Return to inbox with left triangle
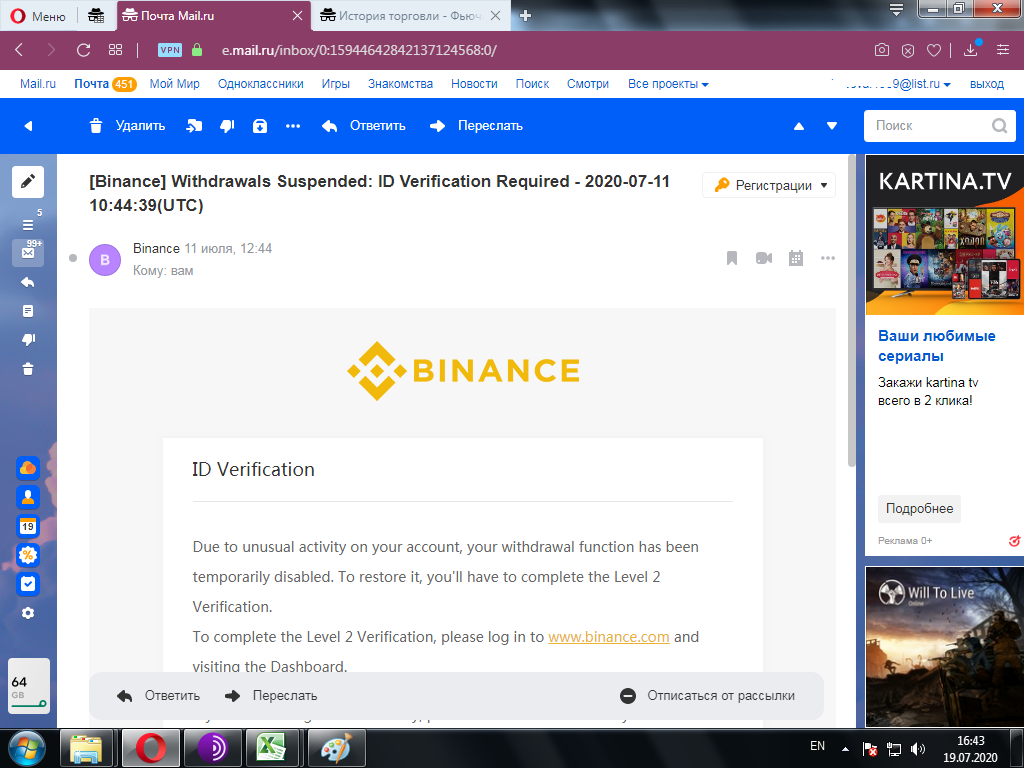Viewport: 1024px width, 768px height. pyautogui.click(x=28, y=126)
